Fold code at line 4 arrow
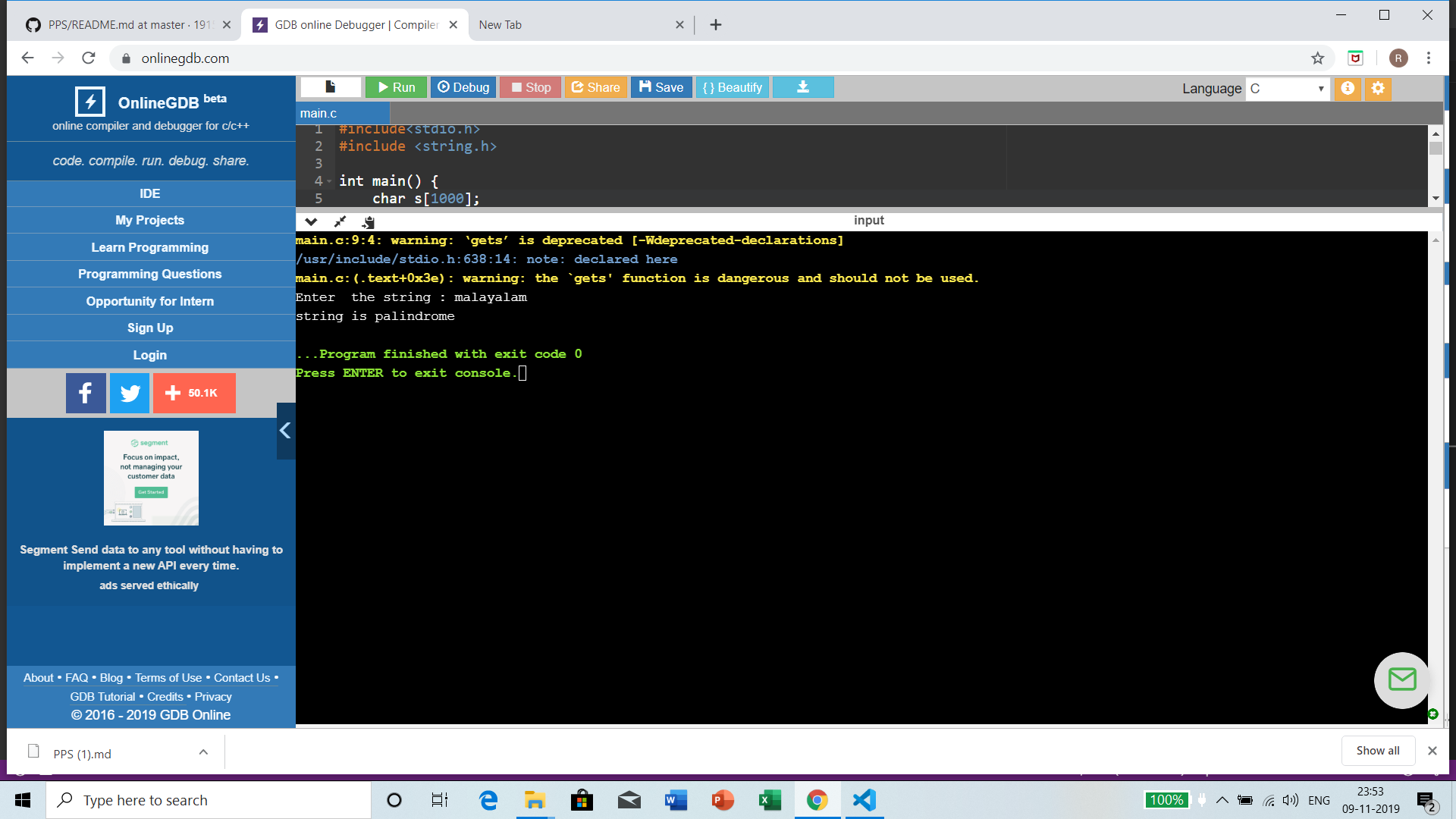 coord(329,181)
